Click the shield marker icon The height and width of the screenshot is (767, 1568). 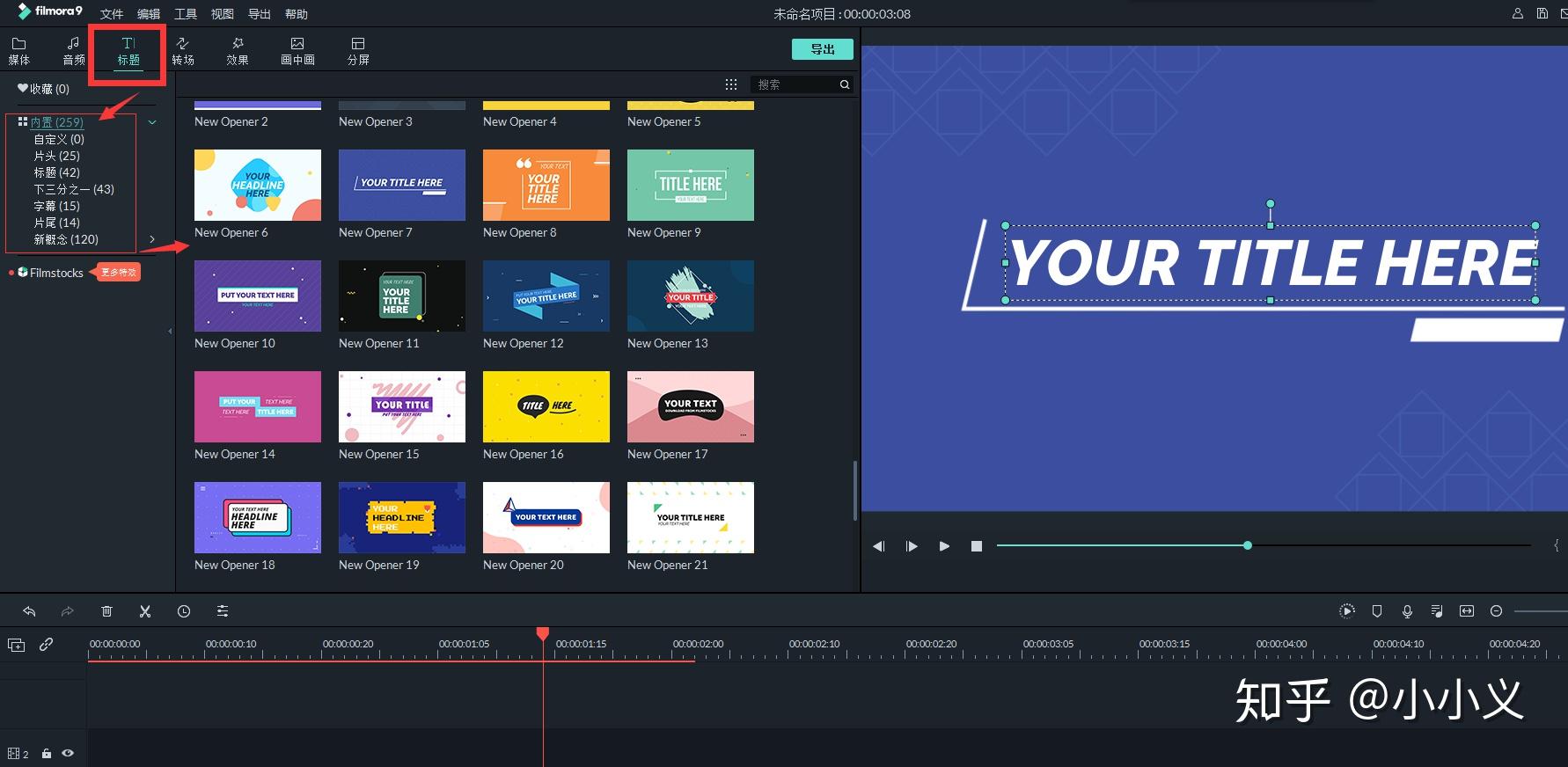pos(1377,611)
